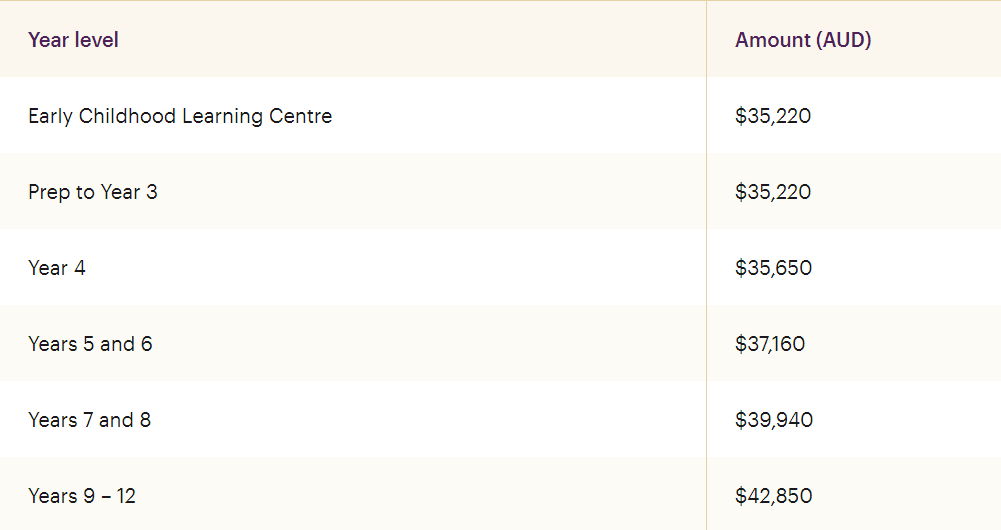Click the $35,650 amount for Year 4
The height and width of the screenshot is (530, 1001).
773,268
